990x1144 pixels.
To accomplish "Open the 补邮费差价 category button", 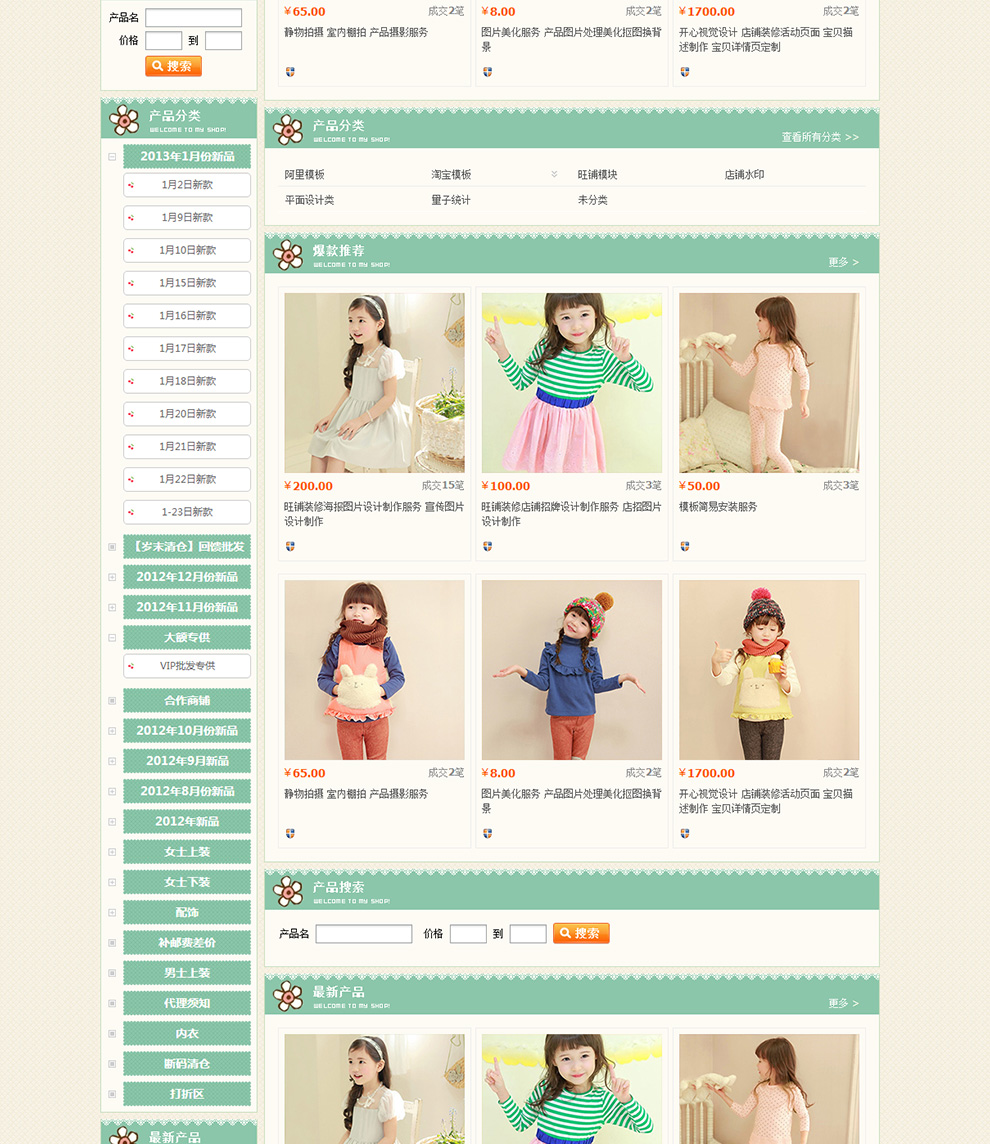I will coord(187,943).
